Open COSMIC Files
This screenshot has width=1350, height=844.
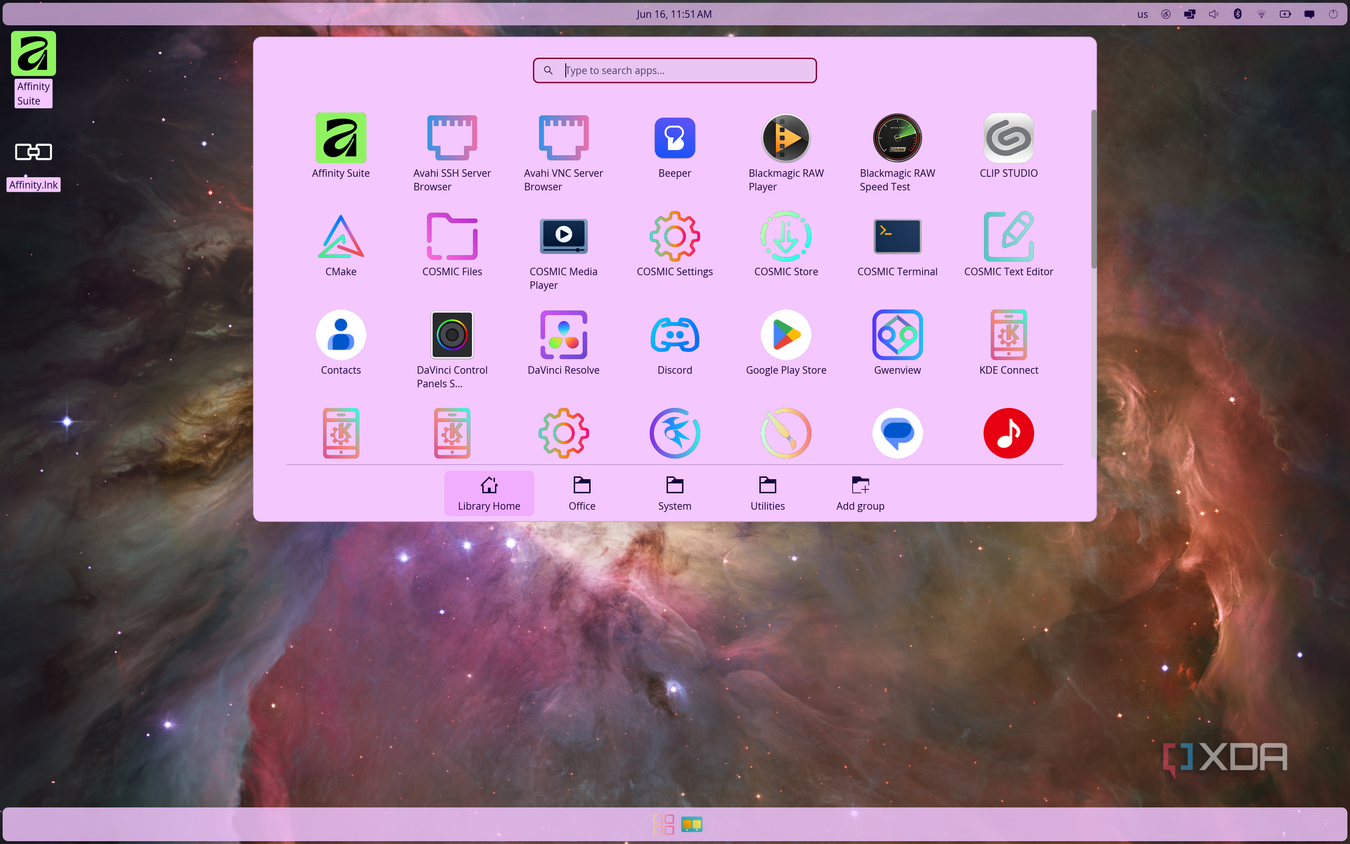pos(452,244)
